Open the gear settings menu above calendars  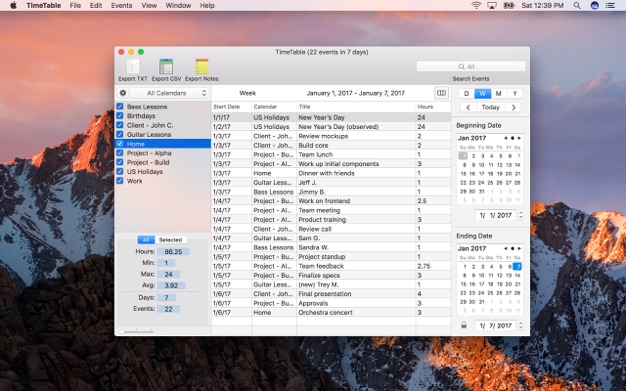point(123,93)
